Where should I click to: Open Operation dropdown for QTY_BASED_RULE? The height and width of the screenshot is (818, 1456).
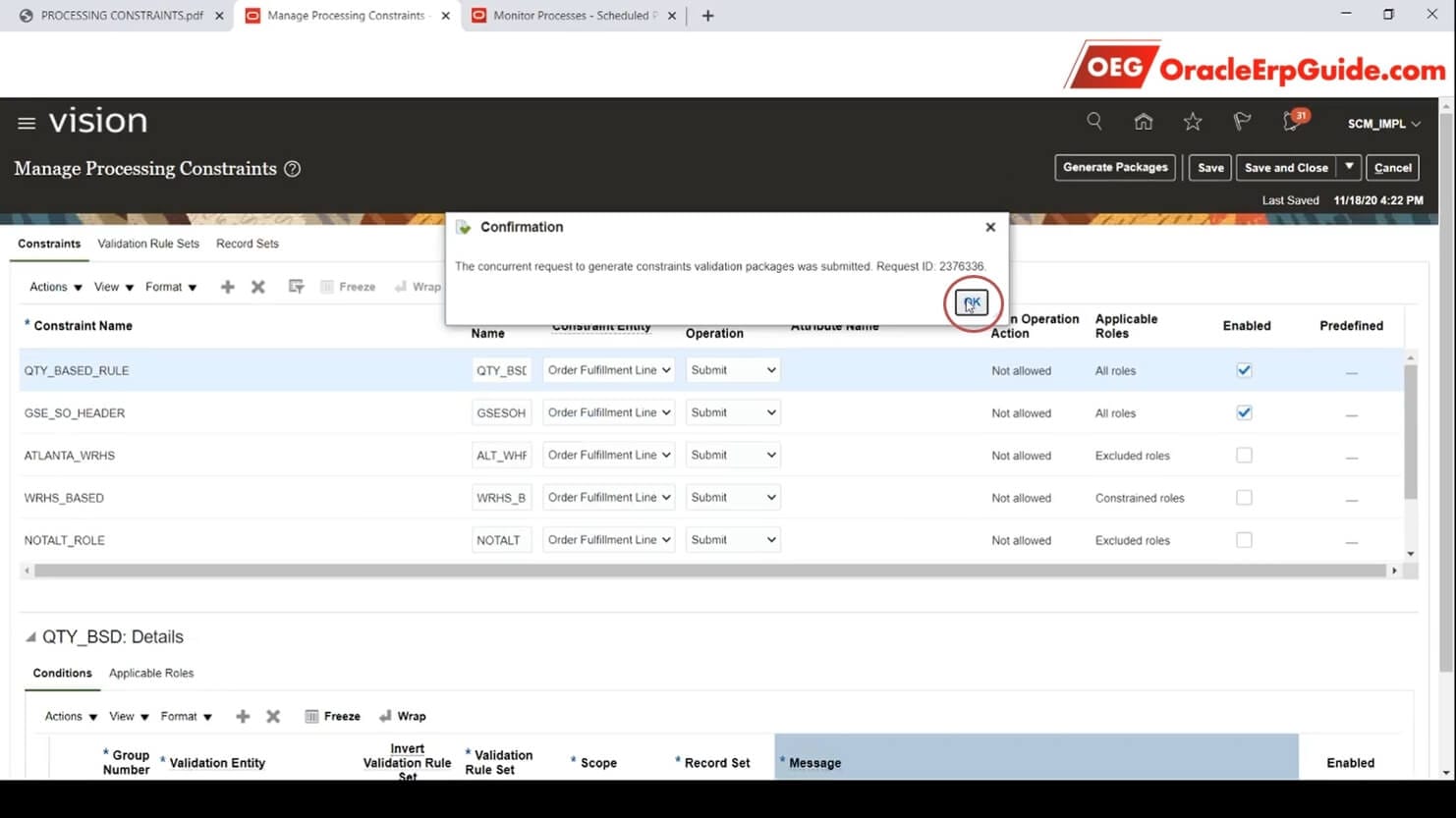point(733,370)
